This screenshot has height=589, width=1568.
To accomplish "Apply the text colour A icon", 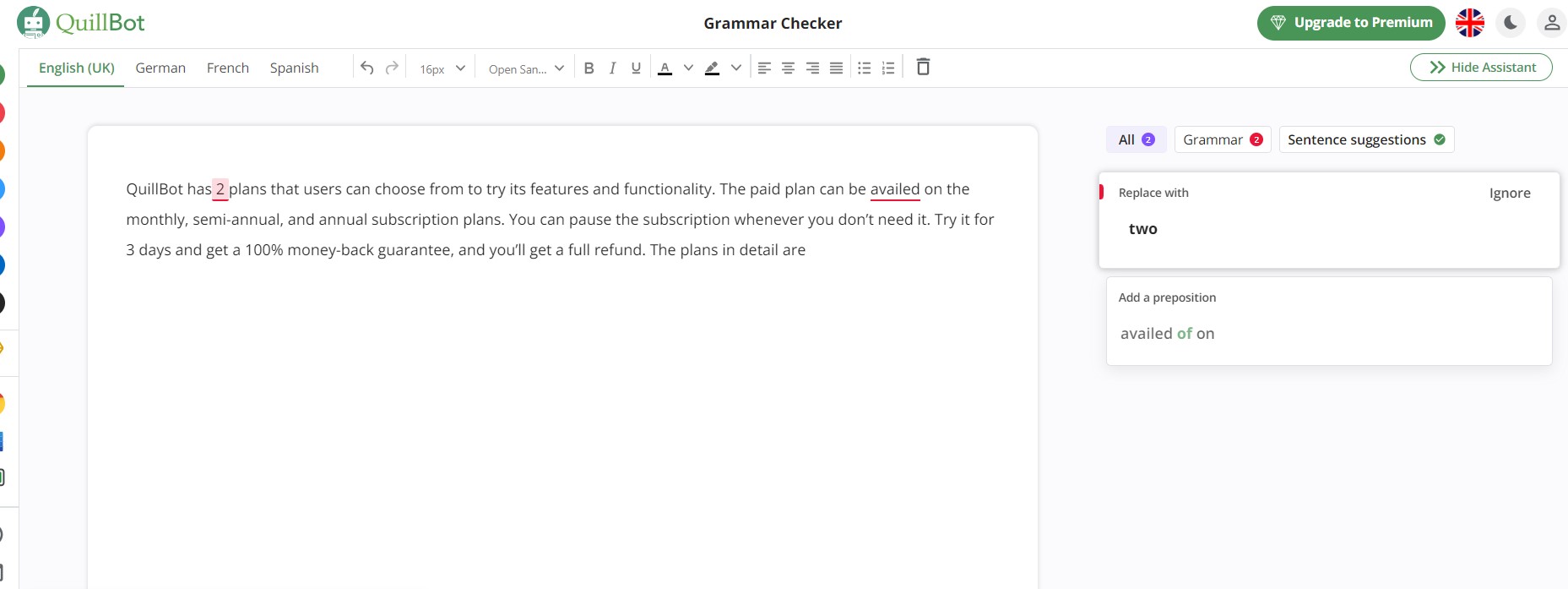I will tap(665, 68).
